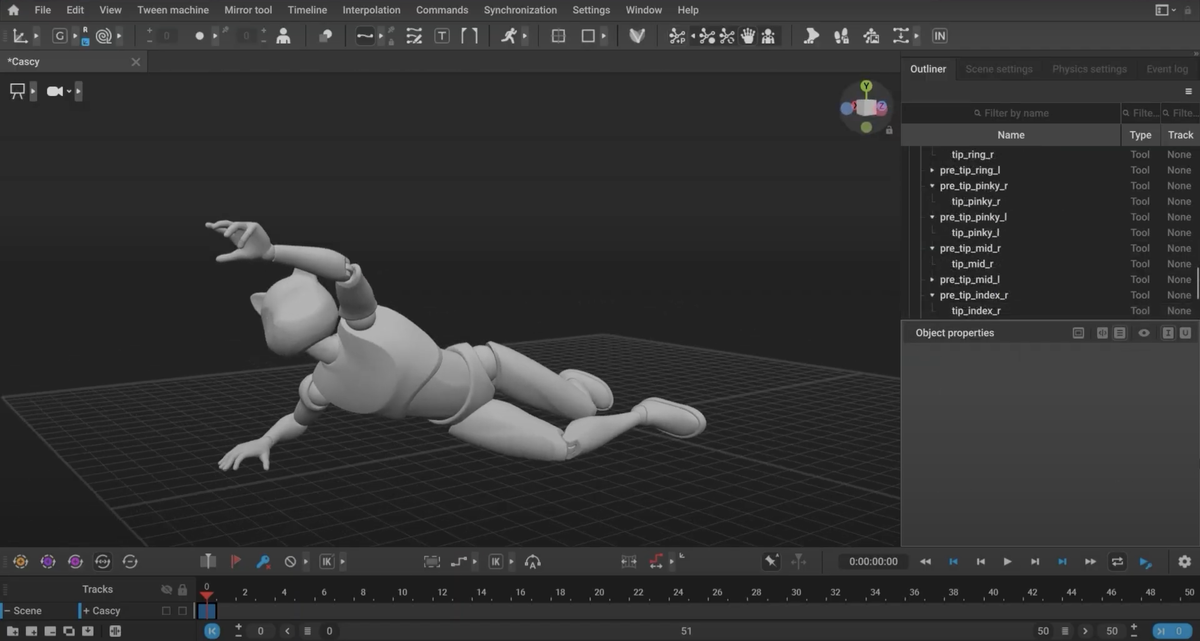Toggle the visibility eye above Tracks
Image resolution: width=1200 pixels, height=641 pixels.
click(x=166, y=589)
